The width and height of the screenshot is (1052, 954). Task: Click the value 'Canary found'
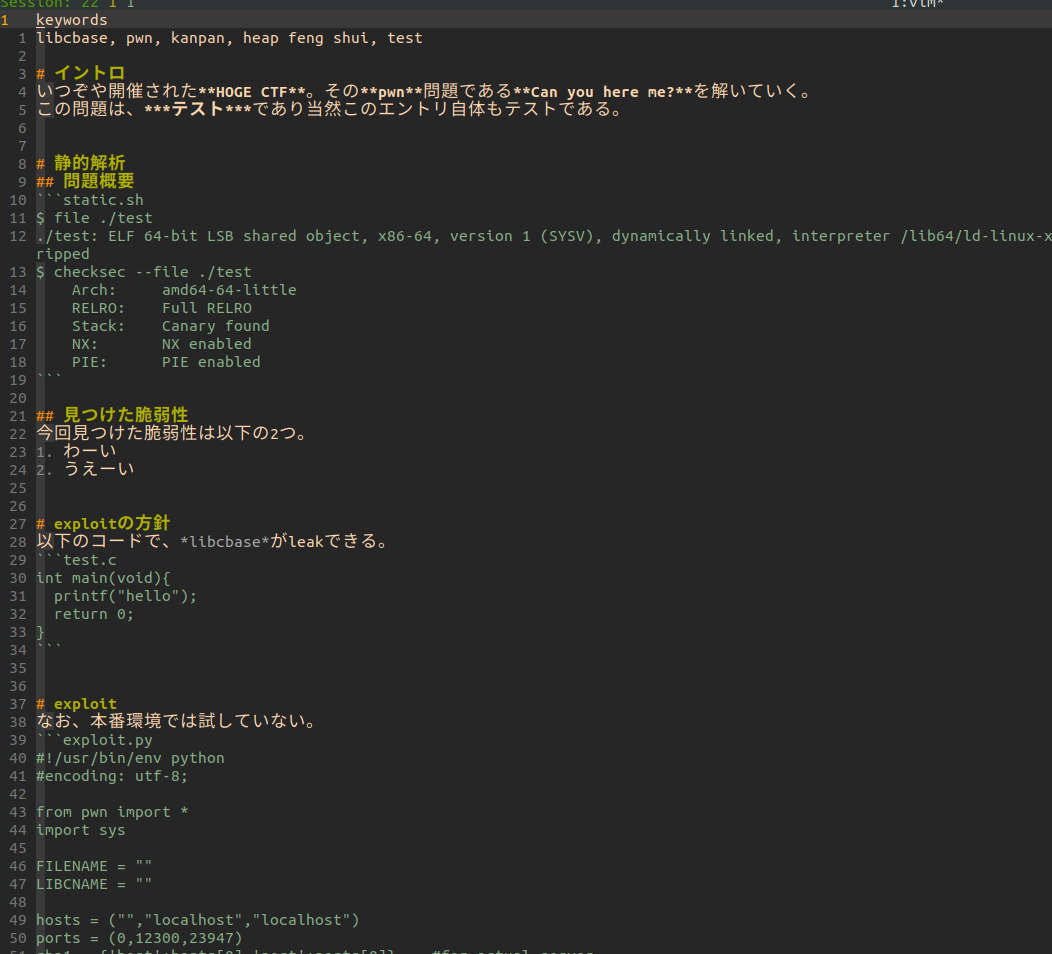click(215, 326)
